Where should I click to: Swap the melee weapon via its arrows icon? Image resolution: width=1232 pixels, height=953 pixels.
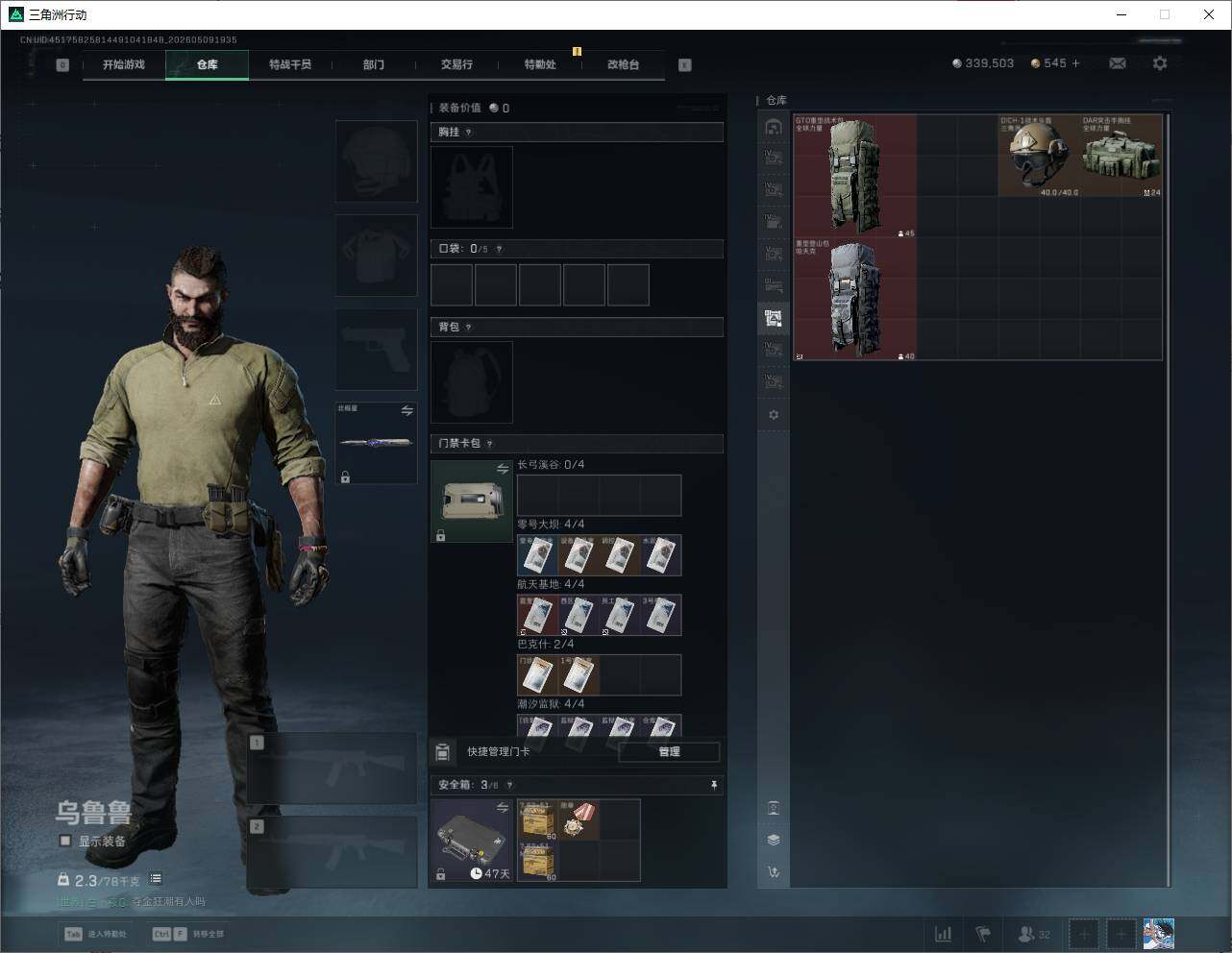(407, 411)
